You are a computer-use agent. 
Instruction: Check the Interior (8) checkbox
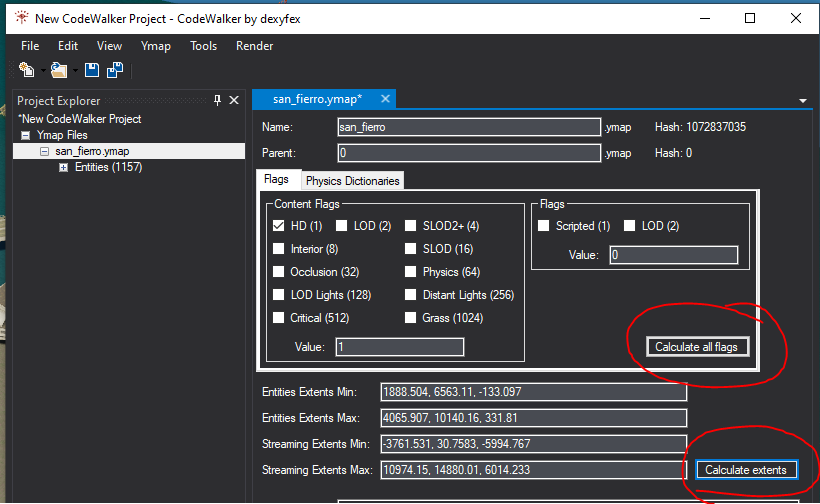[279, 249]
